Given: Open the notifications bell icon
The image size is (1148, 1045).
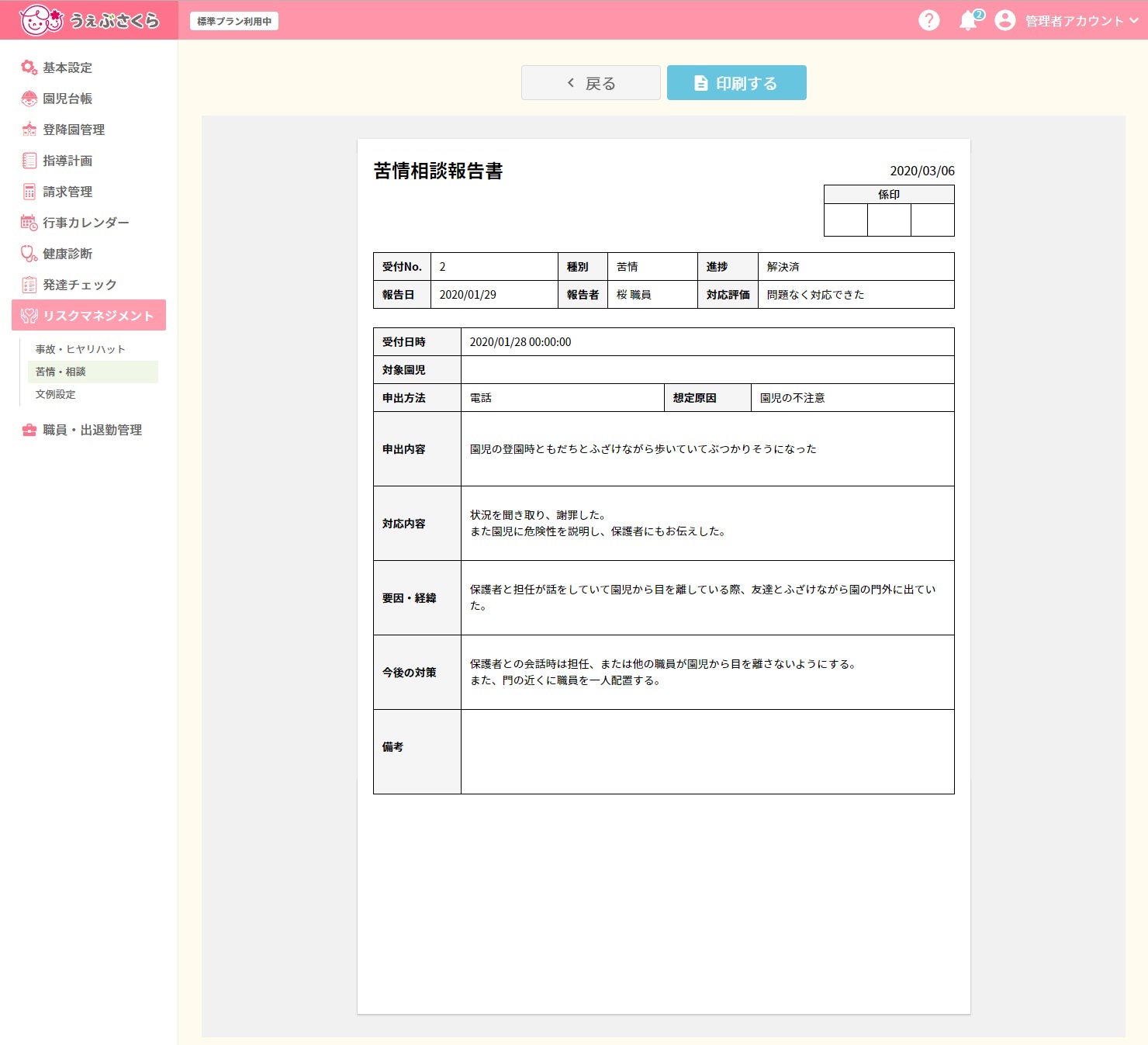Looking at the screenshot, I should (968, 20).
